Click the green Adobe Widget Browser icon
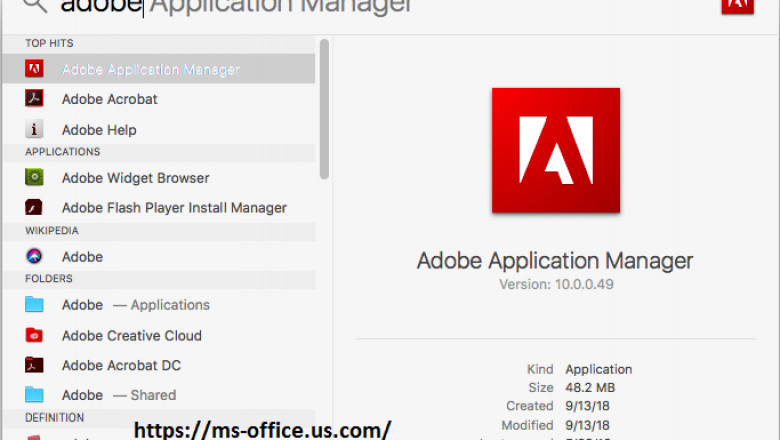The width and height of the screenshot is (780, 440). coord(34,177)
